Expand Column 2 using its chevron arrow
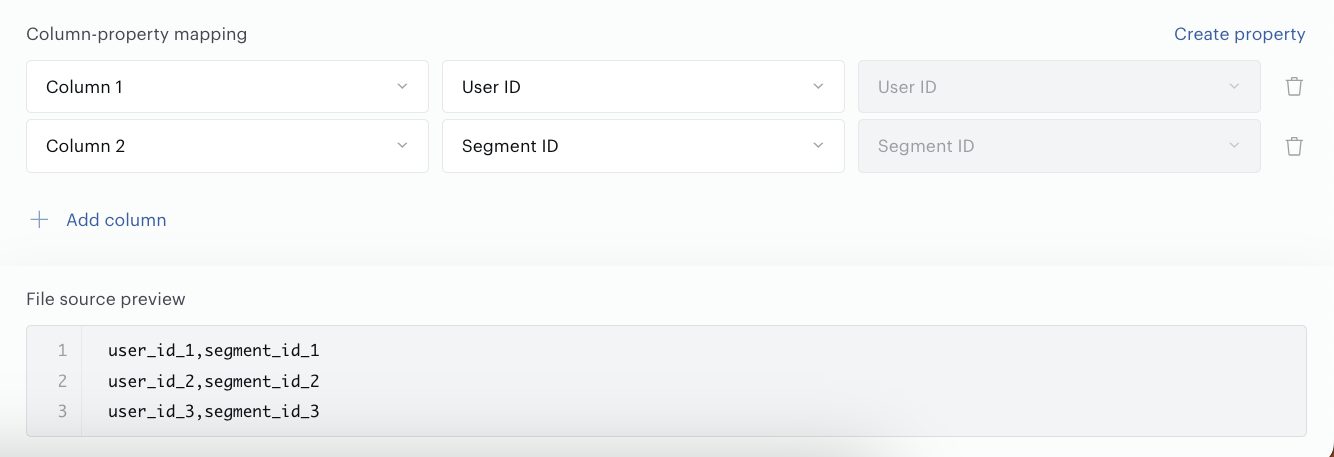The image size is (1334, 457). (402, 146)
